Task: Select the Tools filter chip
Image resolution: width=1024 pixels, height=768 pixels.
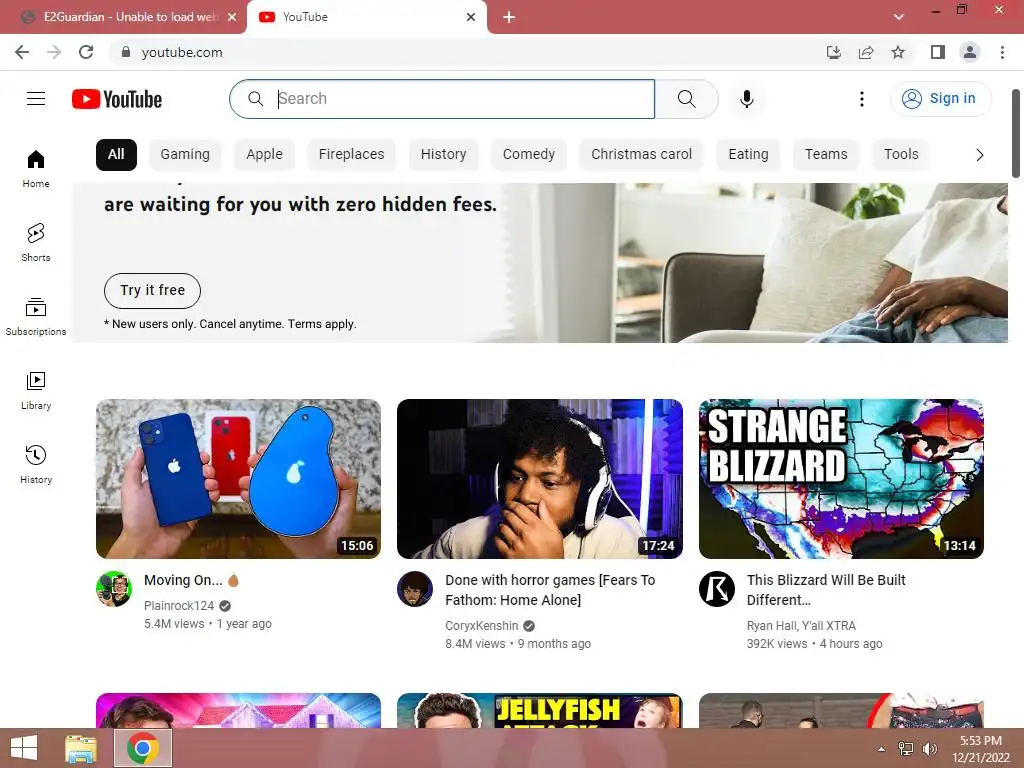Action: click(x=901, y=155)
